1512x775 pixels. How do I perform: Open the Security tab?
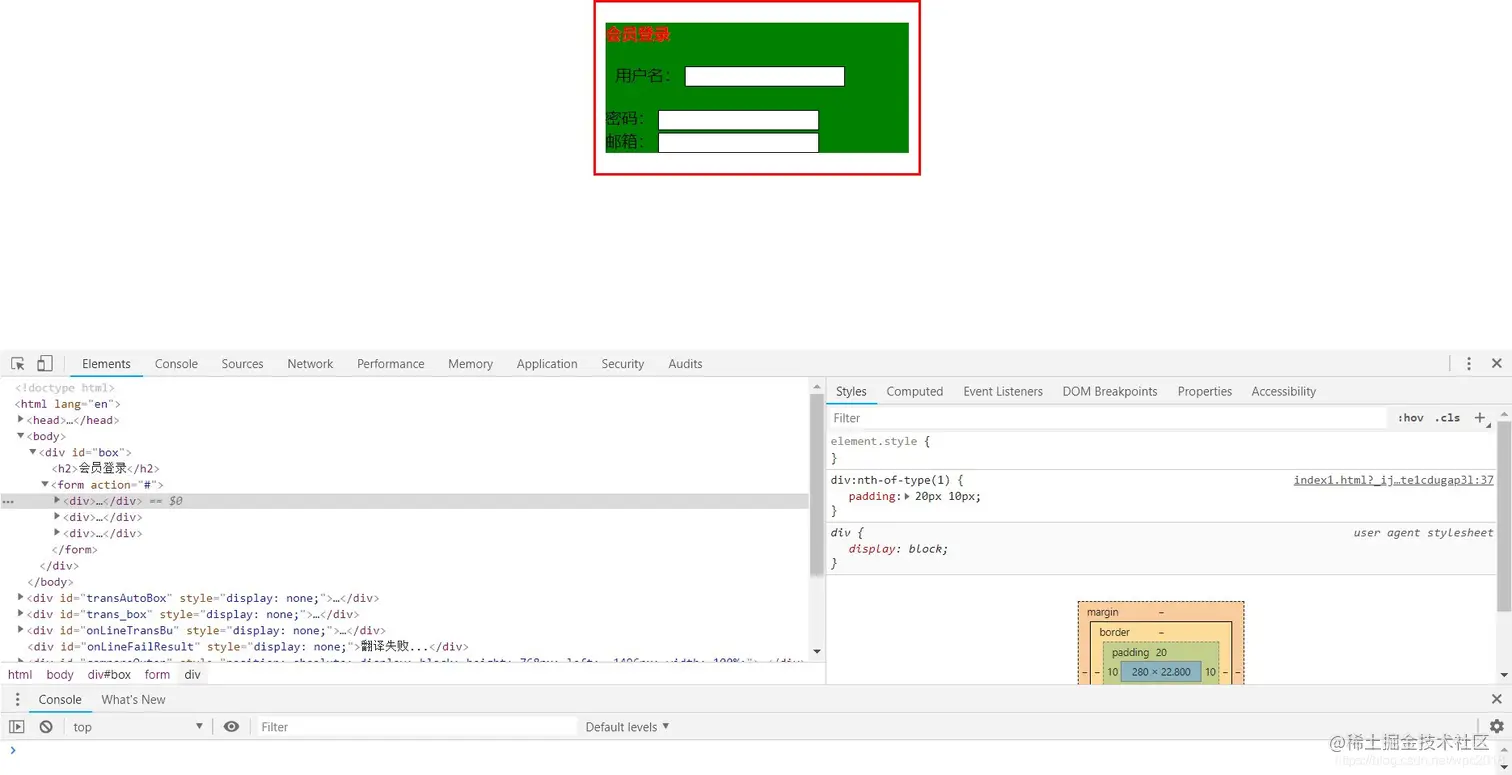click(622, 364)
